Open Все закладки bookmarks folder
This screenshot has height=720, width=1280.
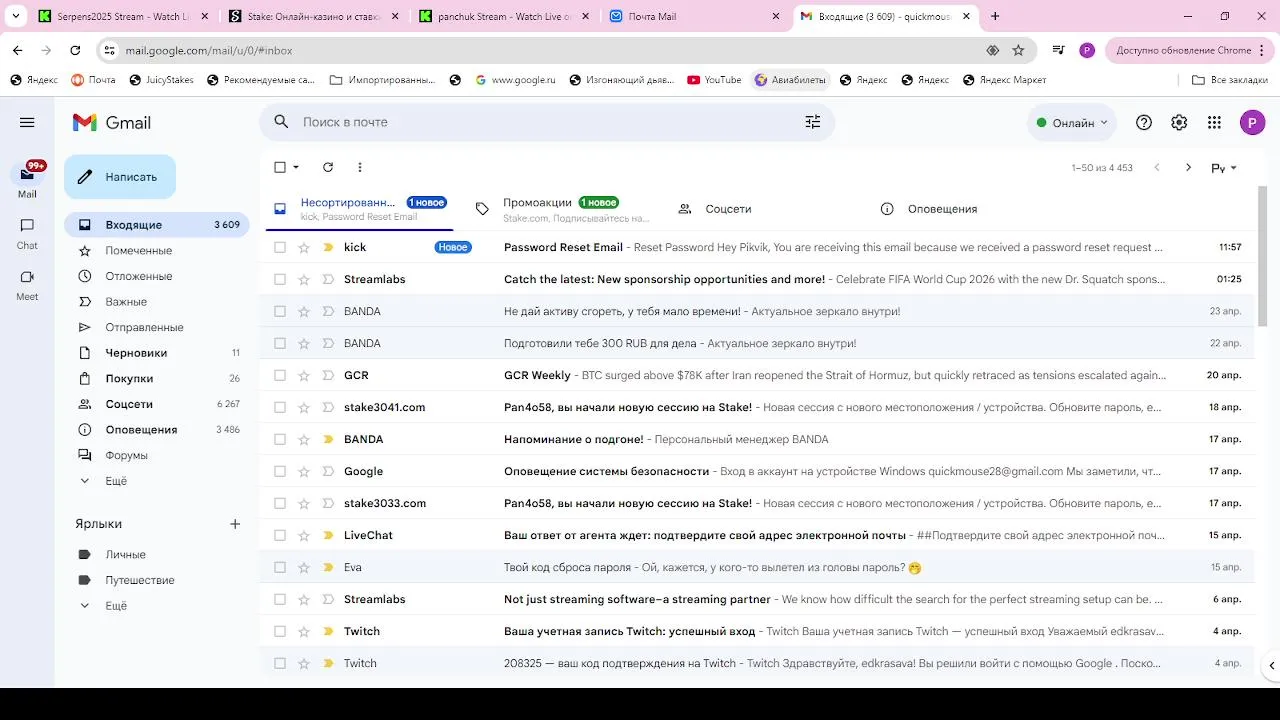pyautogui.click(x=1229, y=80)
